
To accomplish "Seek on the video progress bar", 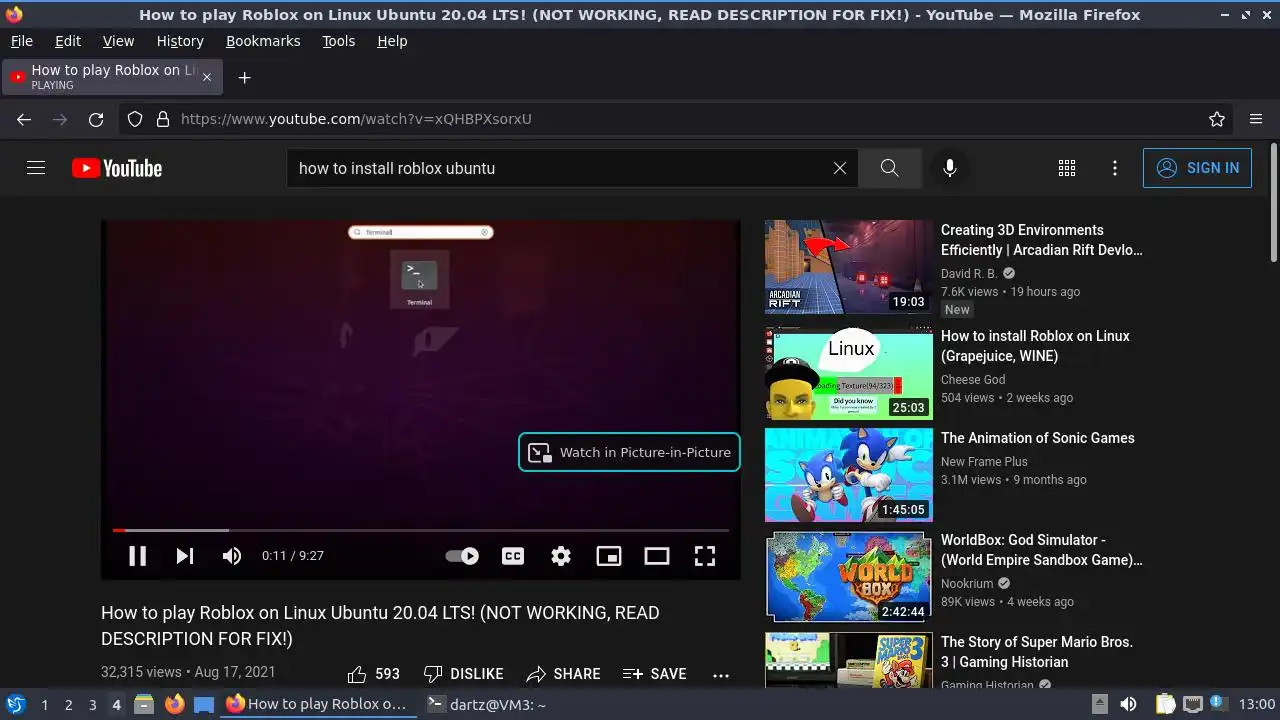I will point(420,530).
